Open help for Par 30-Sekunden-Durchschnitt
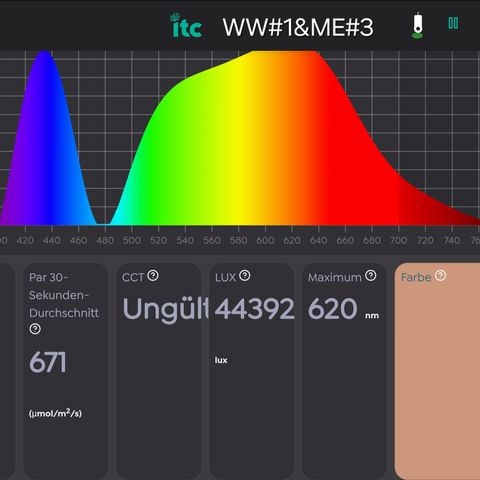Viewport: 480px width, 480px height. [x=35, y=329]
